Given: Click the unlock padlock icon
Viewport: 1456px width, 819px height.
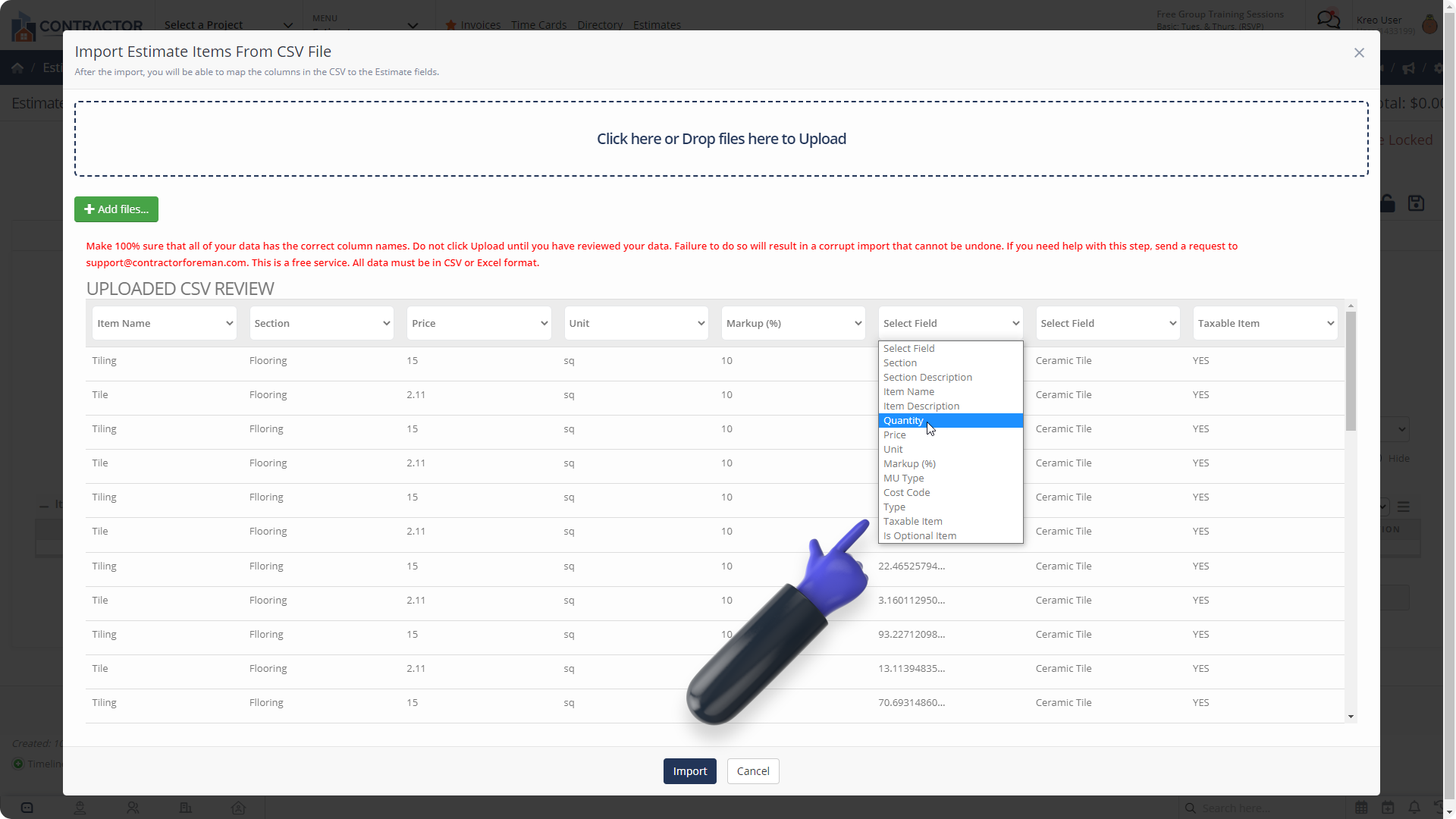Looking at the screenshot, I should (1387, 203).
